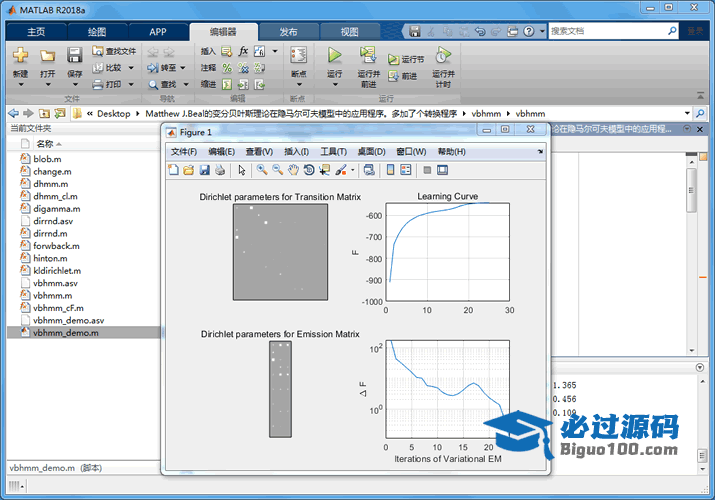715x500 pixels.
Task: Open the address bar path history dropdown
Action: click(687, 113)
